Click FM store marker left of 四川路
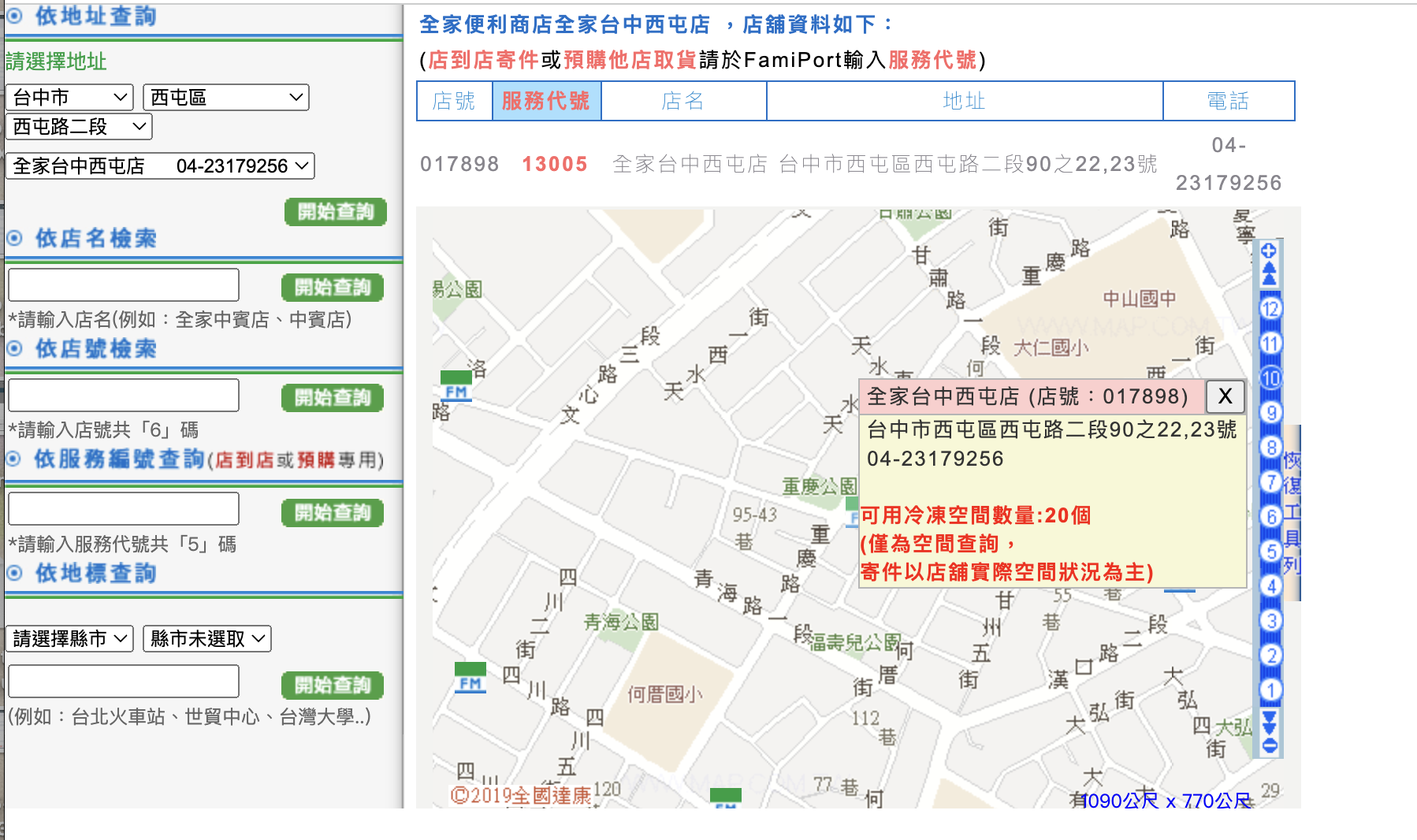This screenshot has width=1417, height=840. 470,678
